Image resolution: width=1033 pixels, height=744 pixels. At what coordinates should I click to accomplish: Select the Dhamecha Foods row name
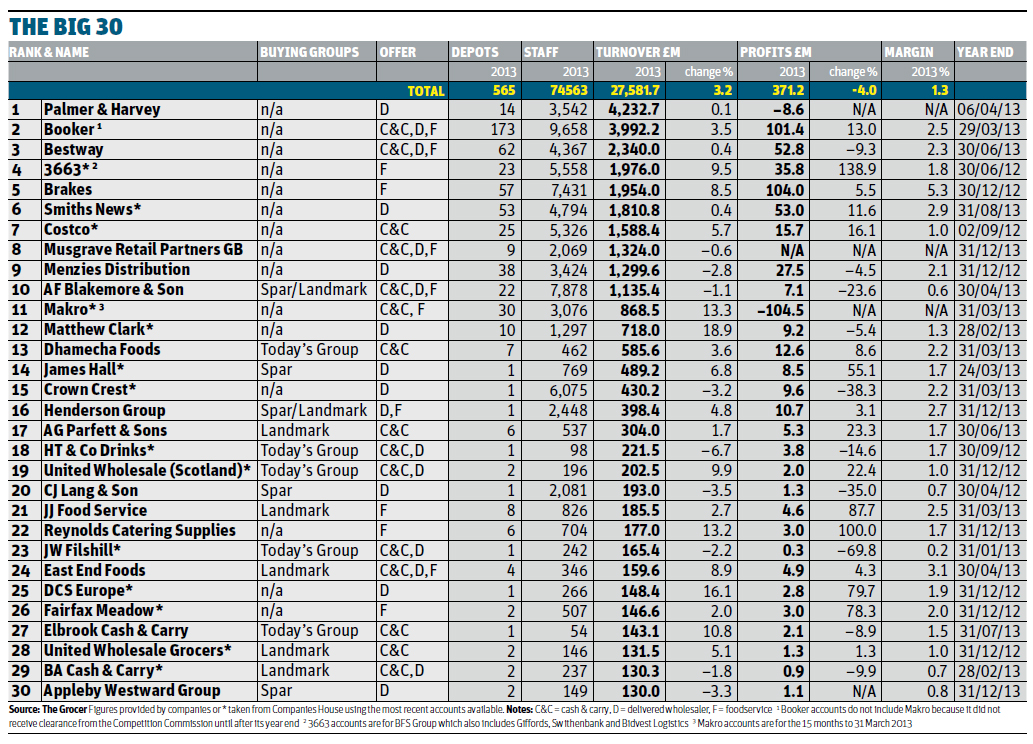pyautogui.click(x=102, y=350)
